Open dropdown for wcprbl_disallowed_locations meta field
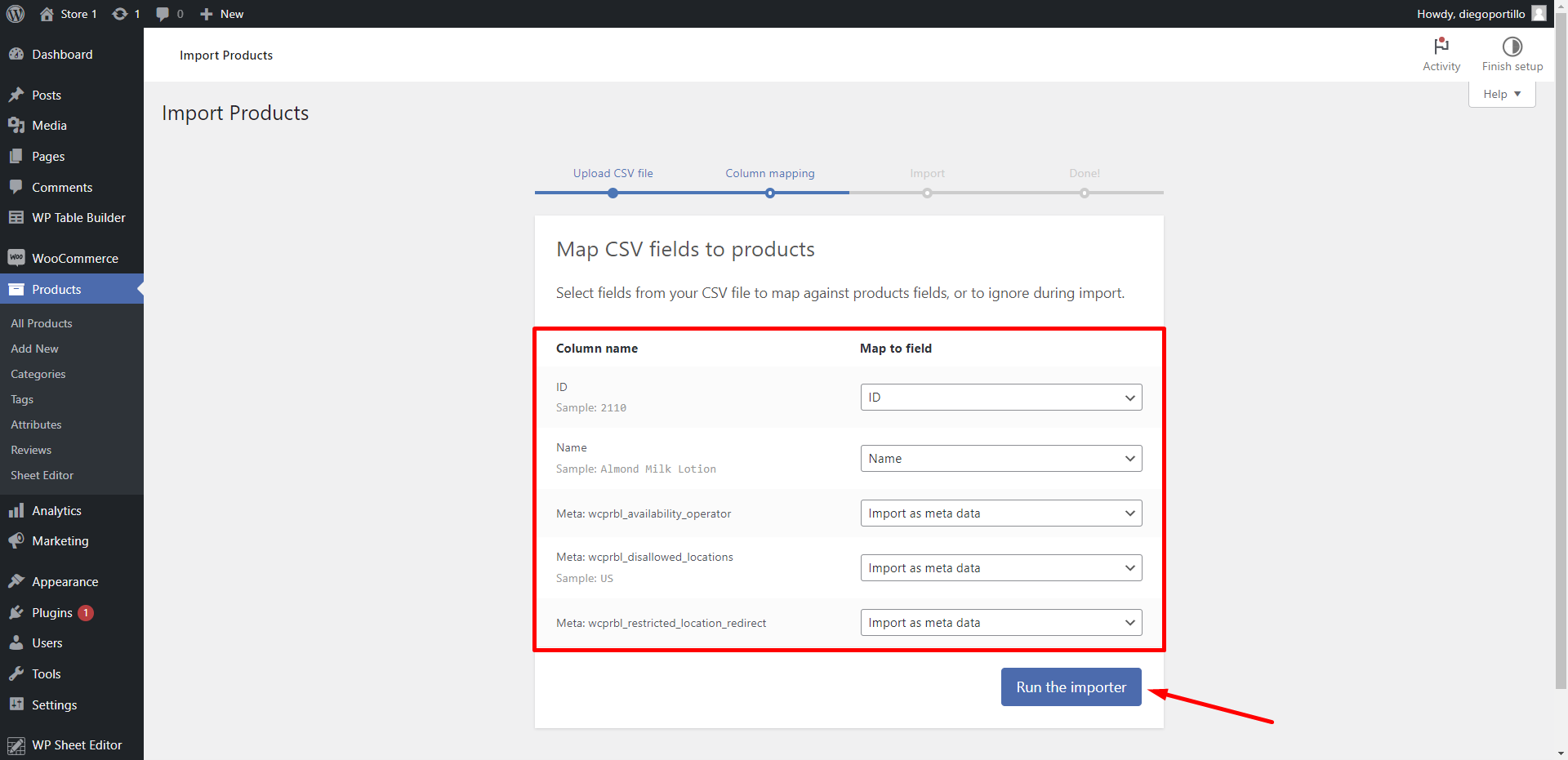 (x=1000, y=568)
